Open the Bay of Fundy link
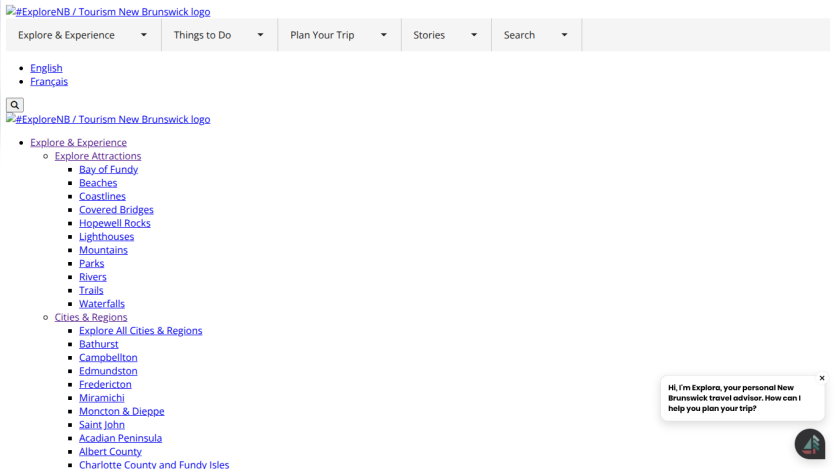 click(109, 169)
